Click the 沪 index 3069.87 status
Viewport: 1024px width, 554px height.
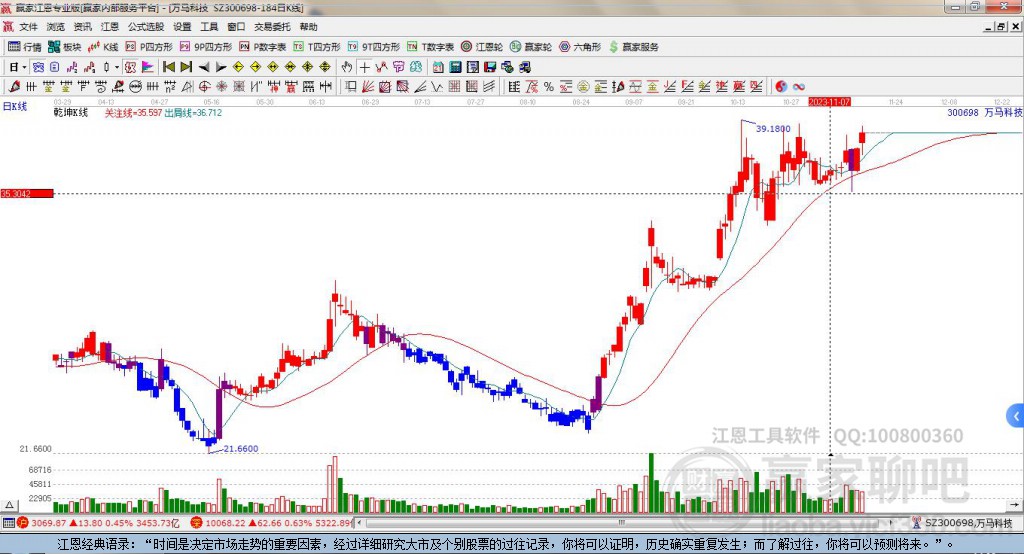coord(98,523)
